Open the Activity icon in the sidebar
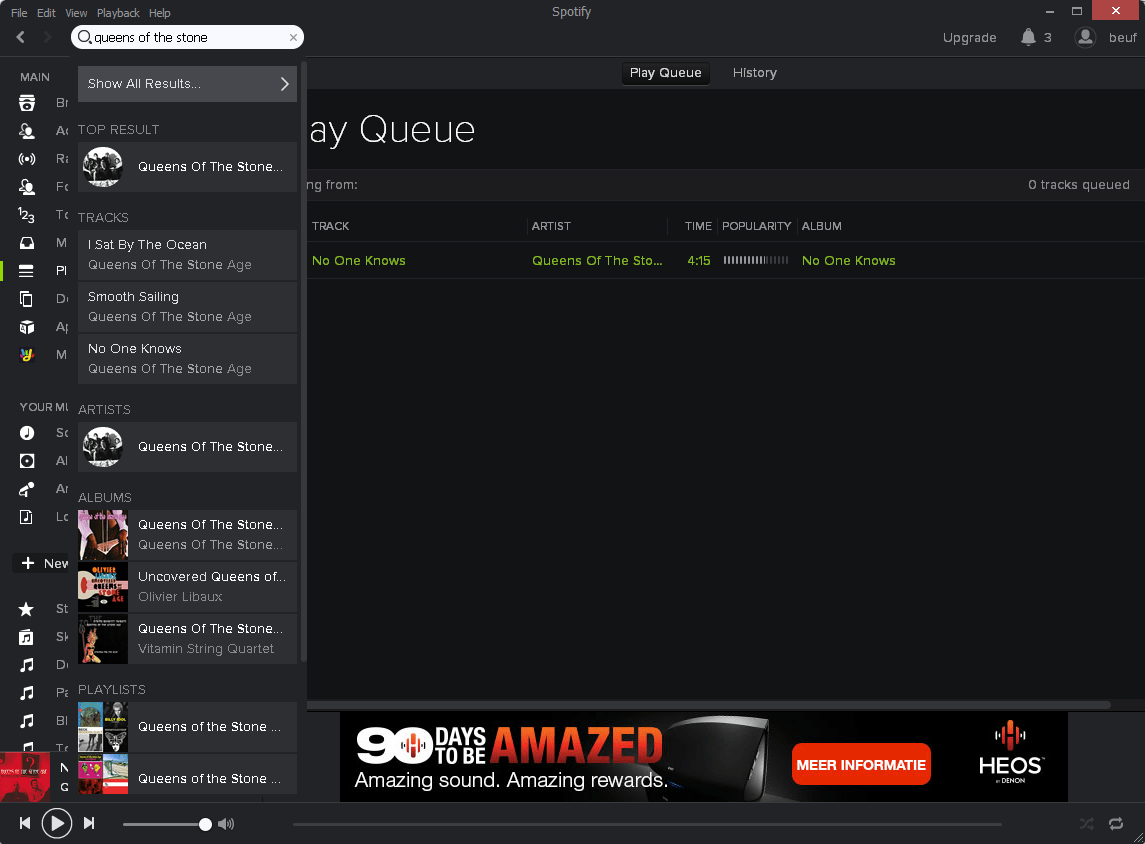This screenshot has width=1145, height=844. pyautogui.click(x=27, y=131)
